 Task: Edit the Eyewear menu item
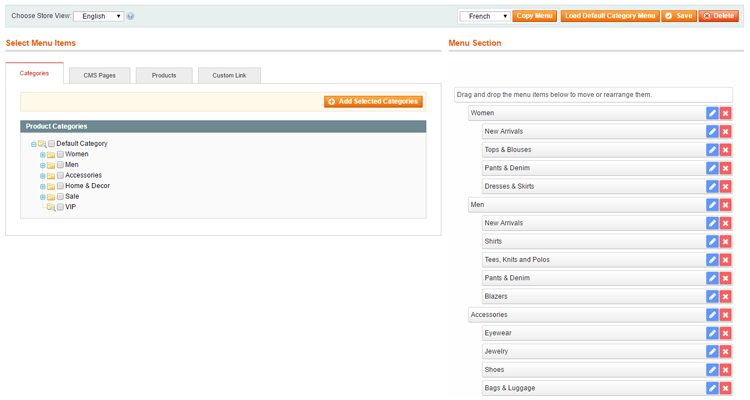pos(712,333)
